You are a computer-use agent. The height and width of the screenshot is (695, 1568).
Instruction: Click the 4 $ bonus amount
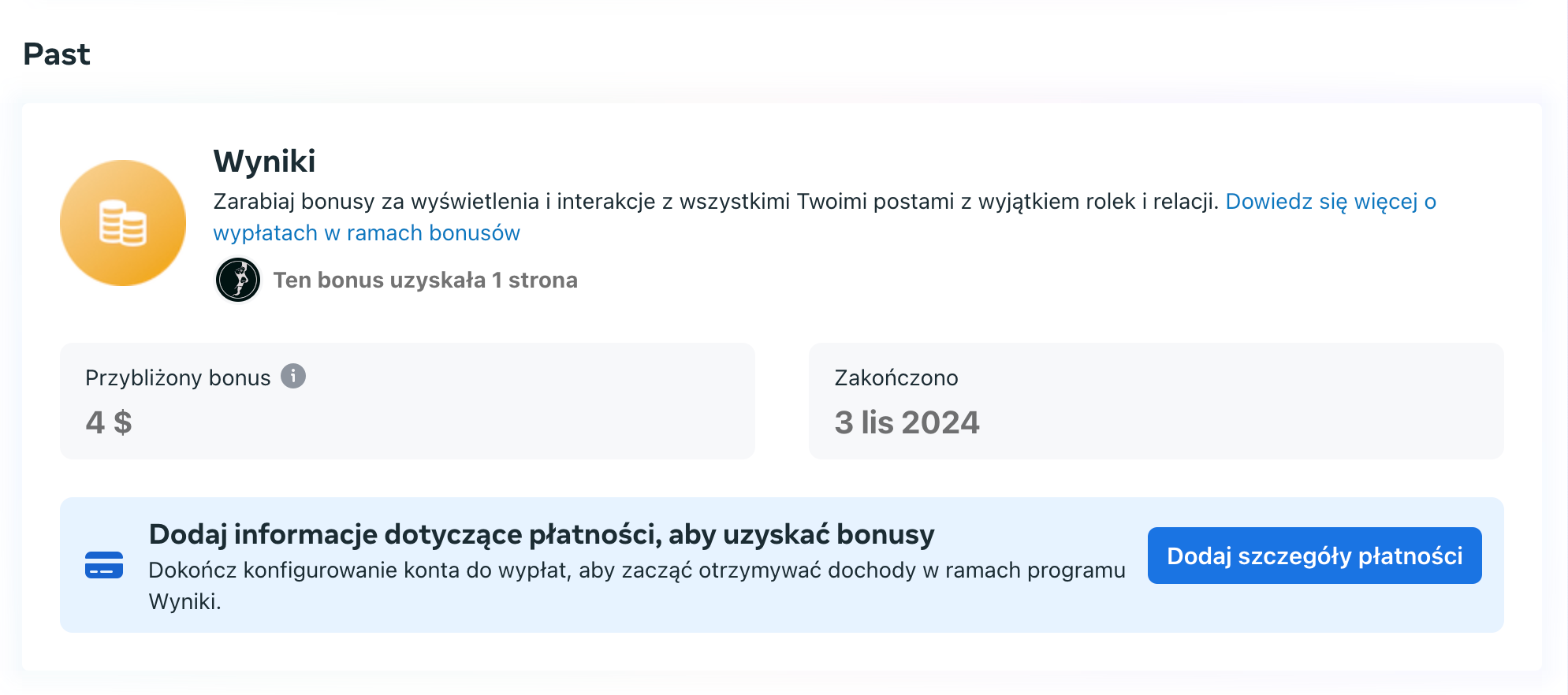[109, 422]
